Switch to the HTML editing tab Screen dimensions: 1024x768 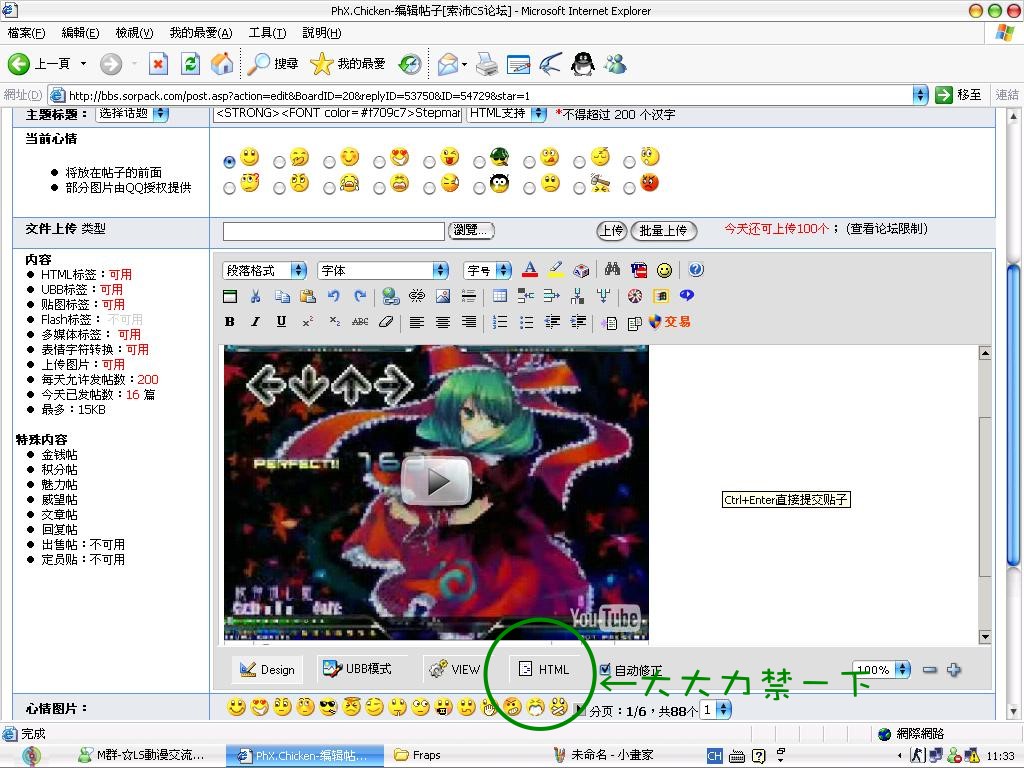(543, 670)
